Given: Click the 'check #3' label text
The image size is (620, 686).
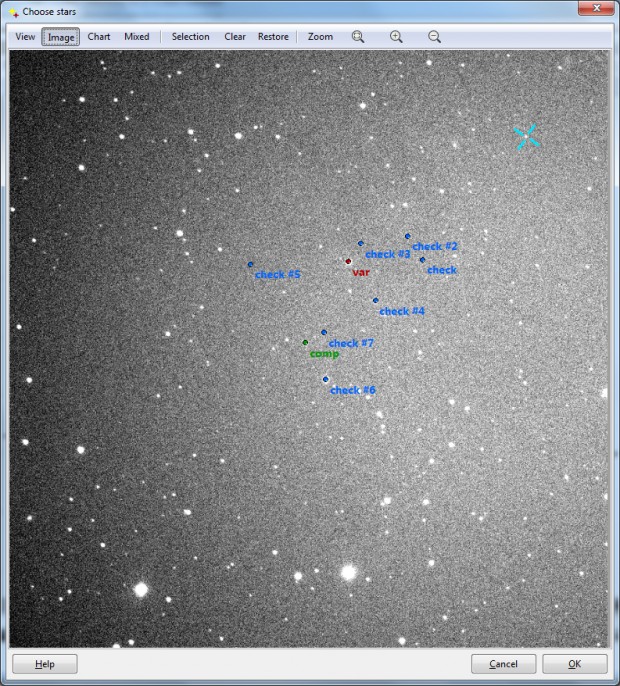Looking at the screenshot, I should (388, 254).
